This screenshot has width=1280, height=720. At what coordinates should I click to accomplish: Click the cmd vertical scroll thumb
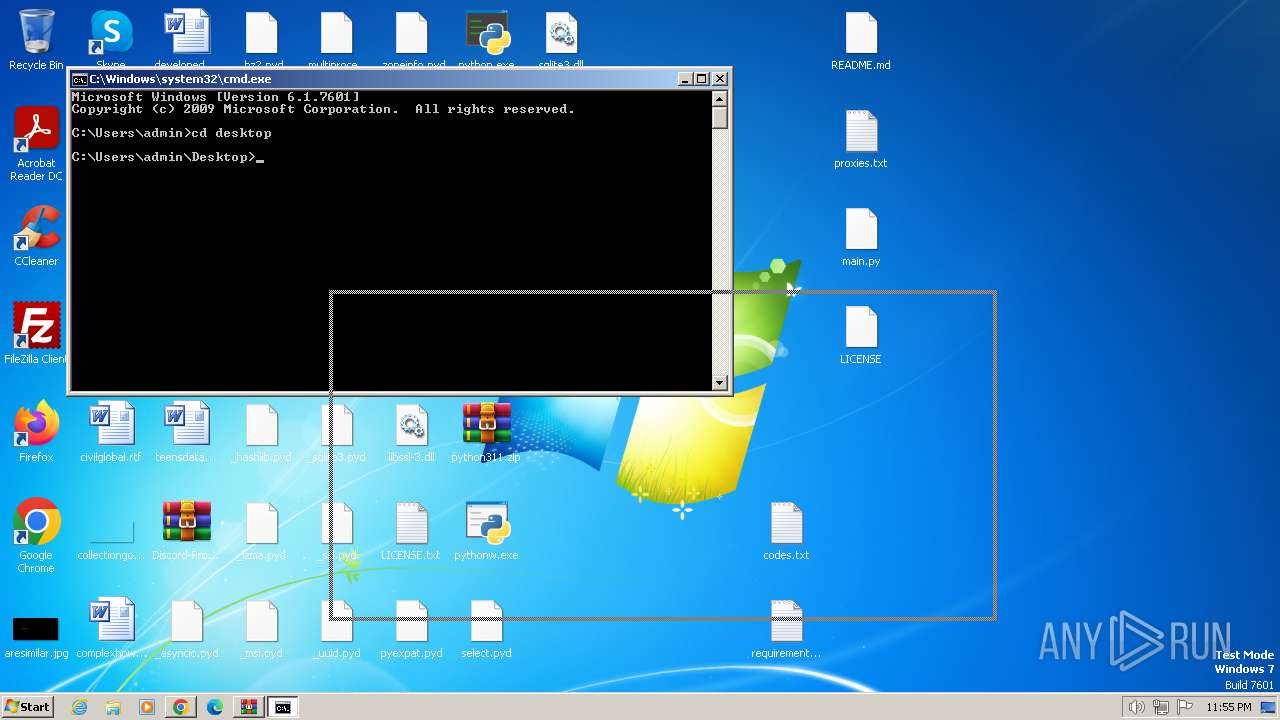click(x=719, y=117)
